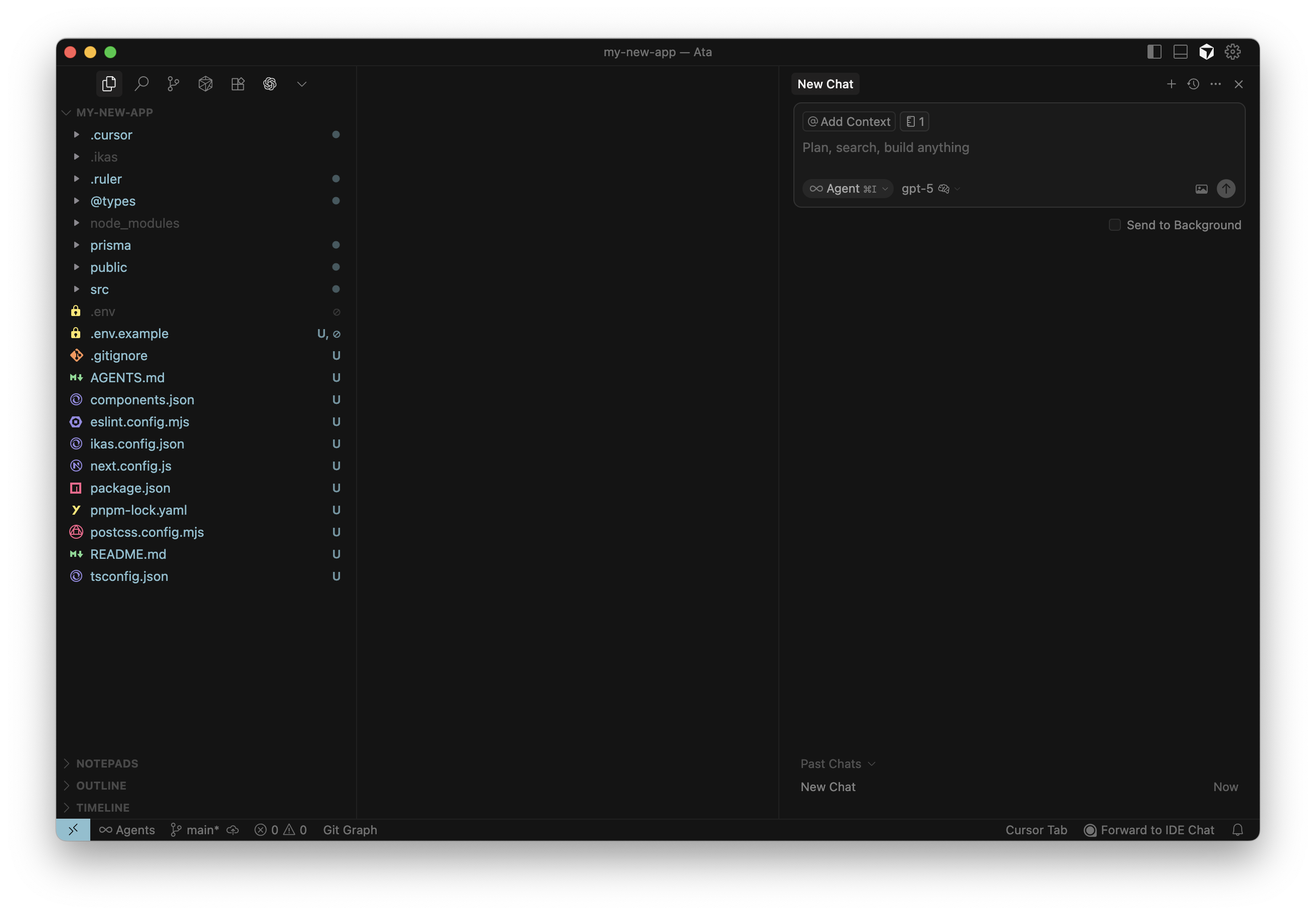Viewport: 1316px width, 915px height.
Task: Open the Search view in the sidebar
Action: click(141, 83)
